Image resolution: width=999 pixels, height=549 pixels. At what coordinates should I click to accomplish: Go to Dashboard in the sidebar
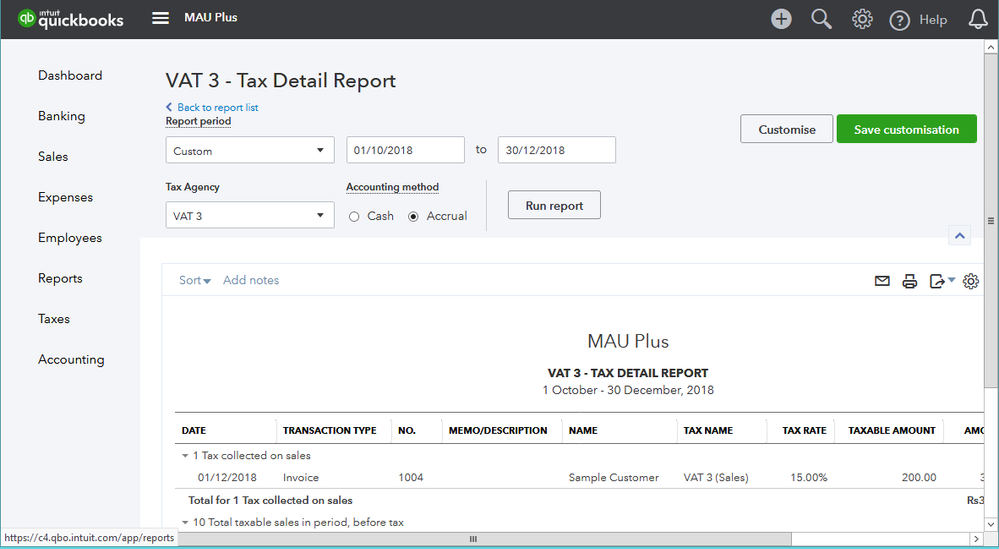[70, 75]
